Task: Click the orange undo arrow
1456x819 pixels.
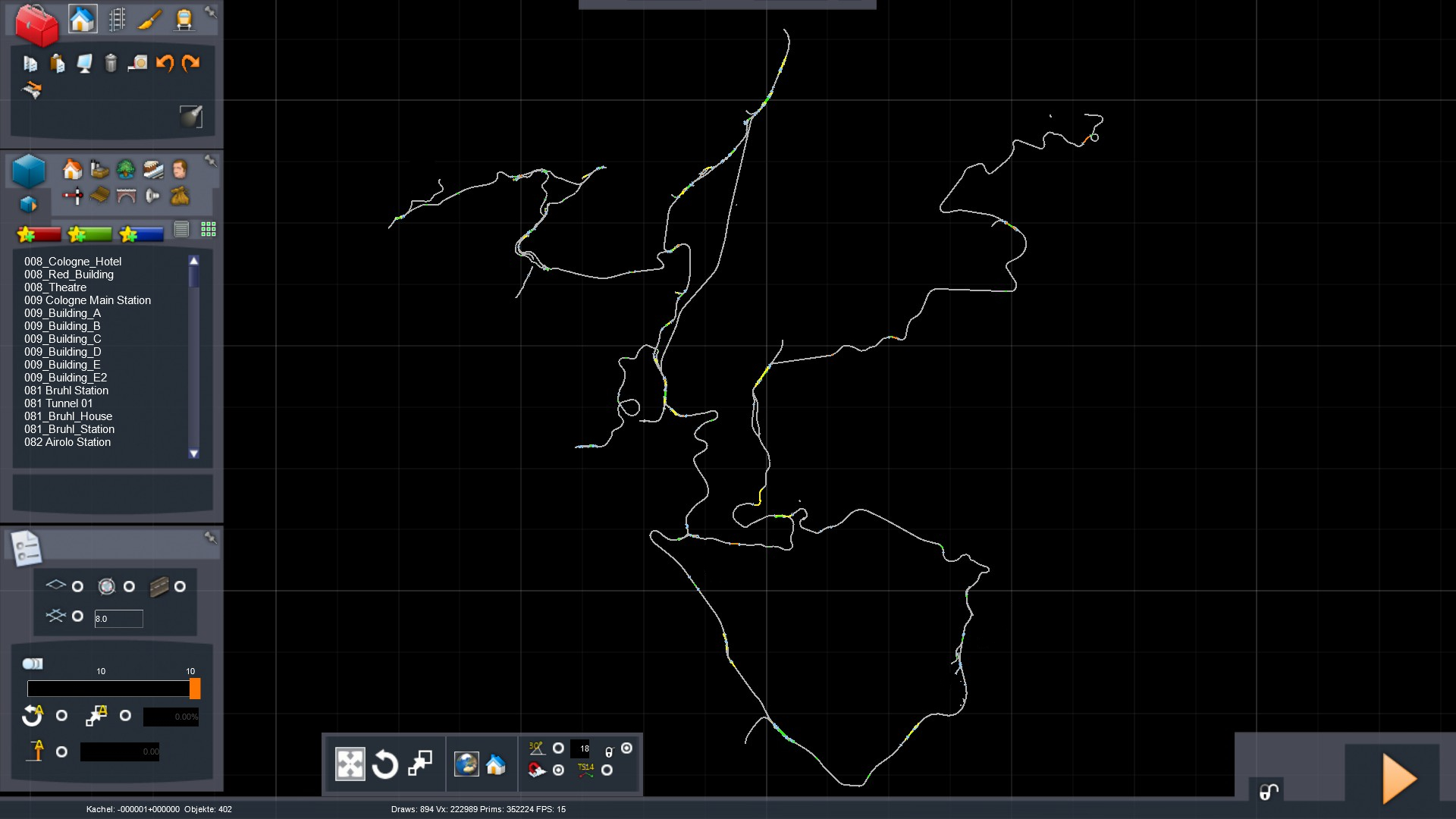Action: click(165, 63)
